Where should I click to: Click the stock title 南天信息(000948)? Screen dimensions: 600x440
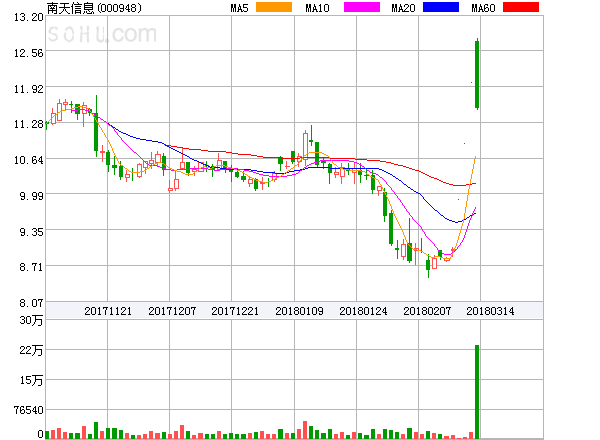94,8
